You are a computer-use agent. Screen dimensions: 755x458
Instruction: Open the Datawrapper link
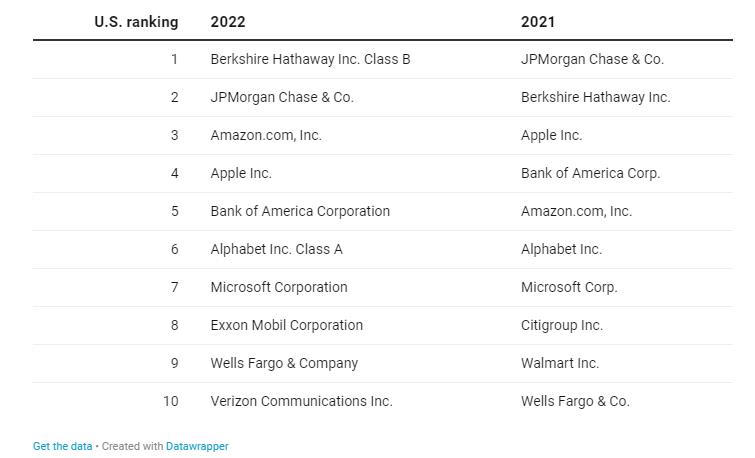click(197, 446)
